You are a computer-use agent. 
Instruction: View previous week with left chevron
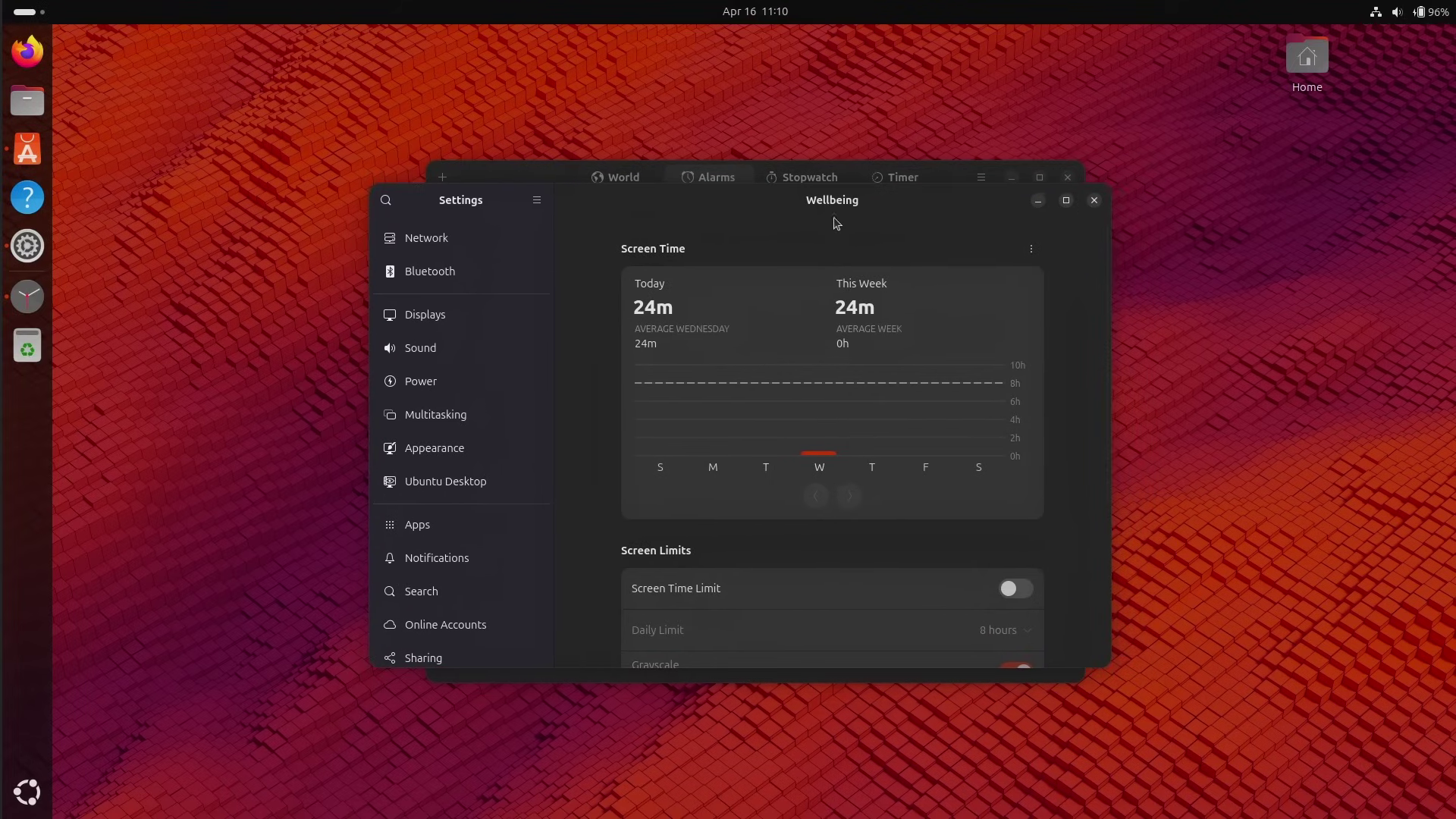pos(815,495)
